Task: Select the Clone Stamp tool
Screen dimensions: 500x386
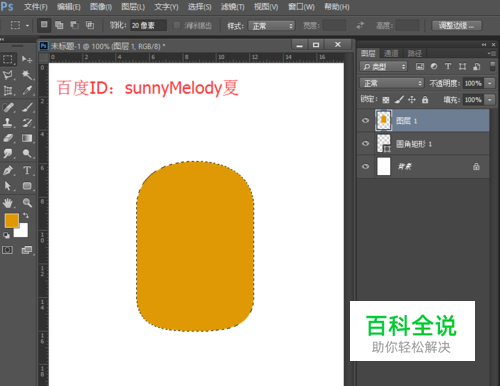Action: click(8, 123)
